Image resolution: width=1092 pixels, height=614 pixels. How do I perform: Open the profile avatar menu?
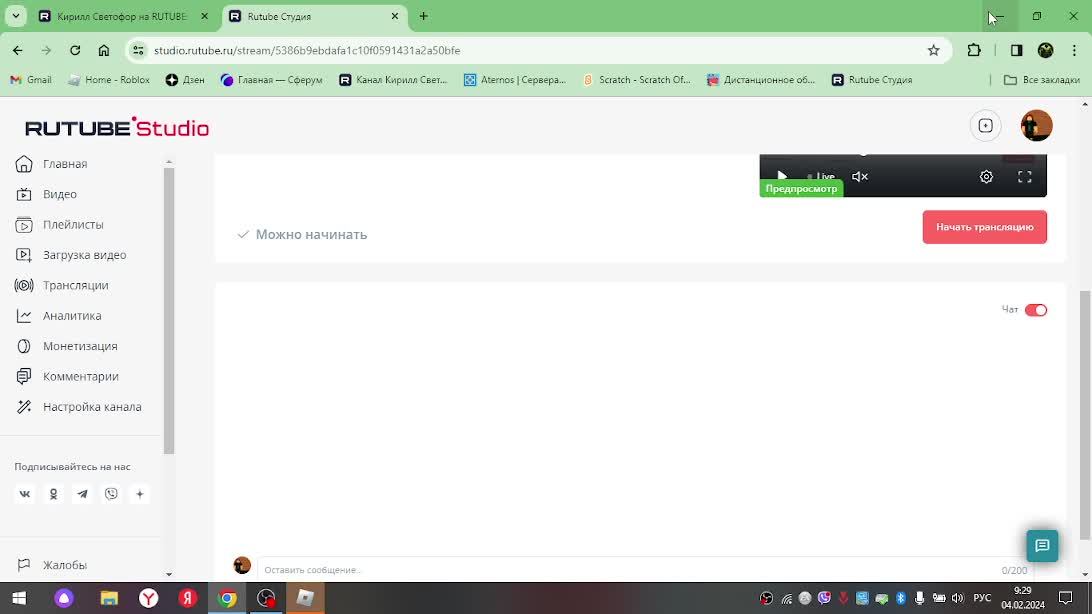click(x=1036, y=126)
